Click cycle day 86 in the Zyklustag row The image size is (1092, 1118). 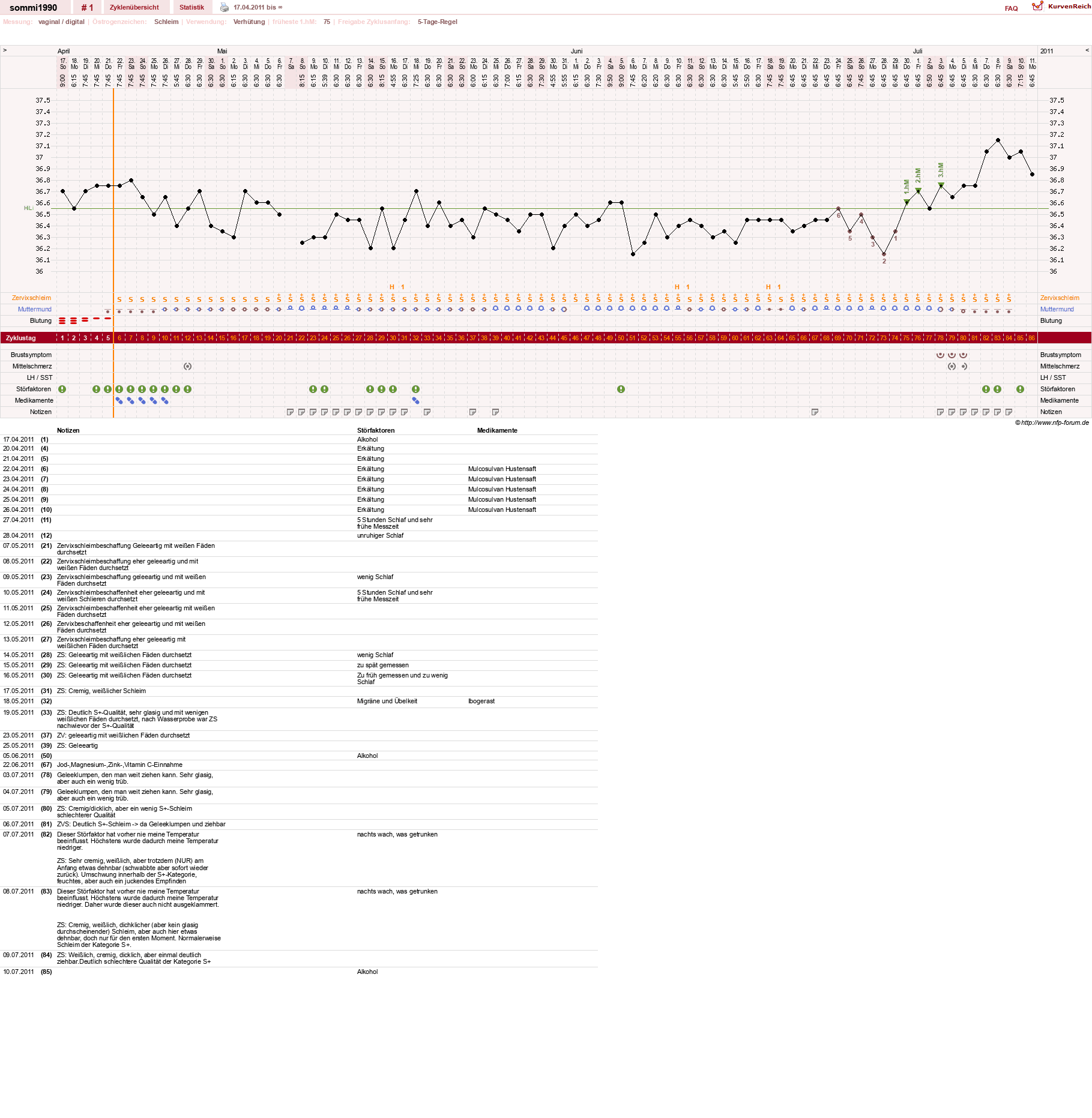click(1032, 338)
